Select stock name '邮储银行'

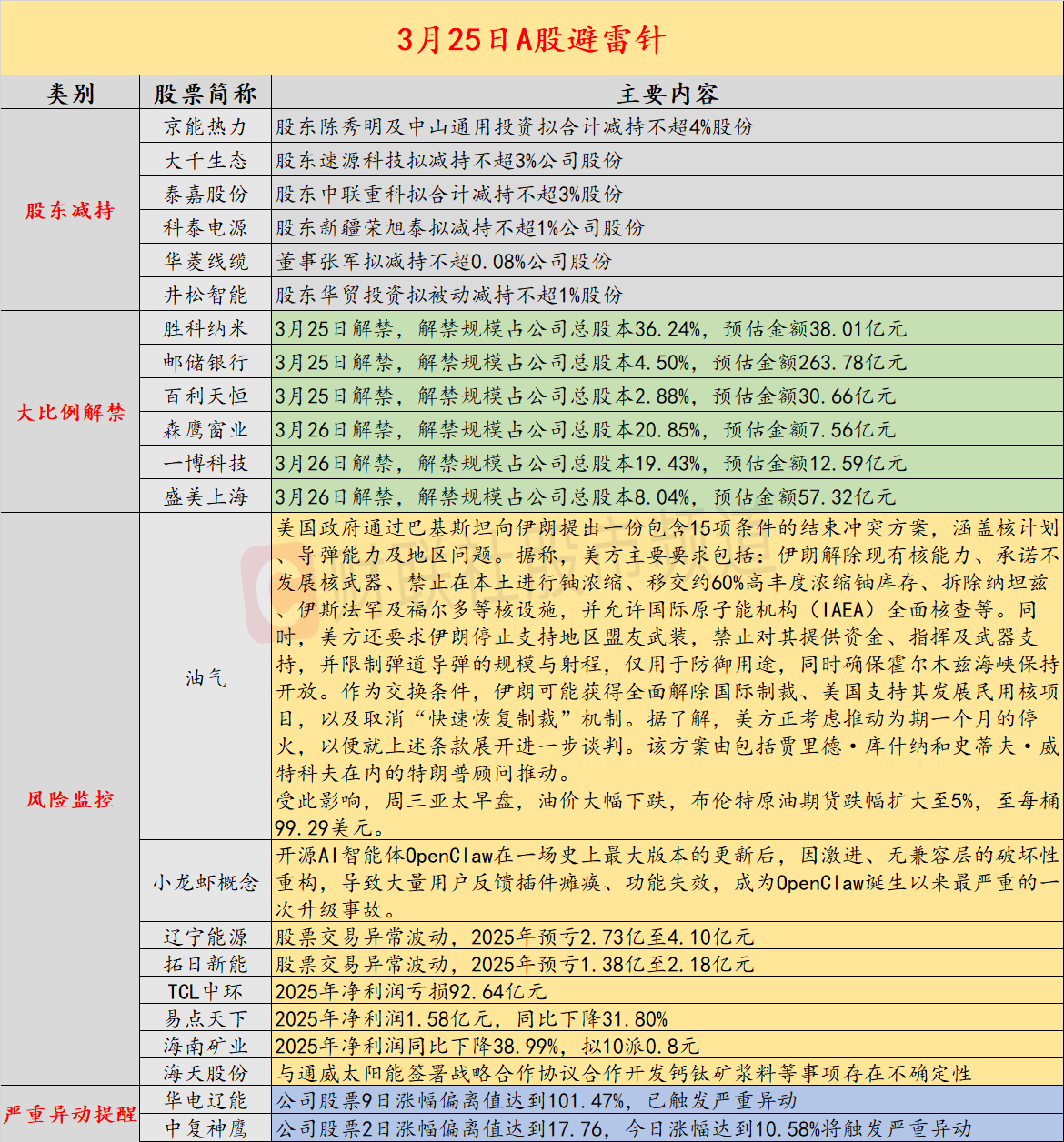point(206,363)
